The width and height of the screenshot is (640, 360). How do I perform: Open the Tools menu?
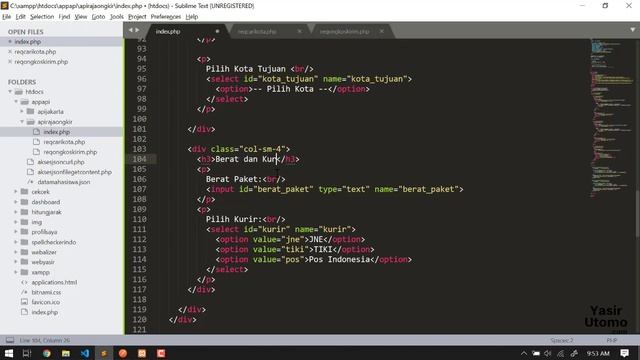pos(117,17)
